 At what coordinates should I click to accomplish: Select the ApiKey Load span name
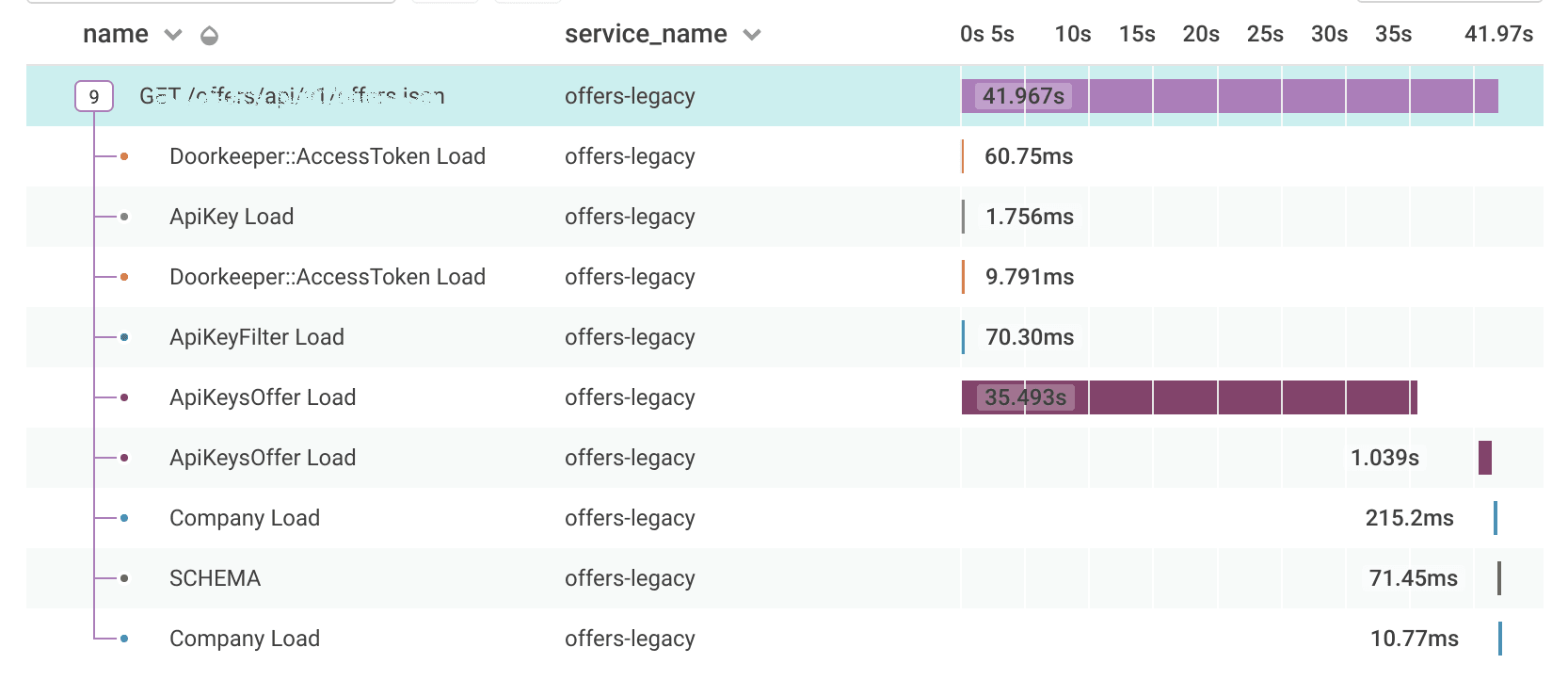point(232,217)
